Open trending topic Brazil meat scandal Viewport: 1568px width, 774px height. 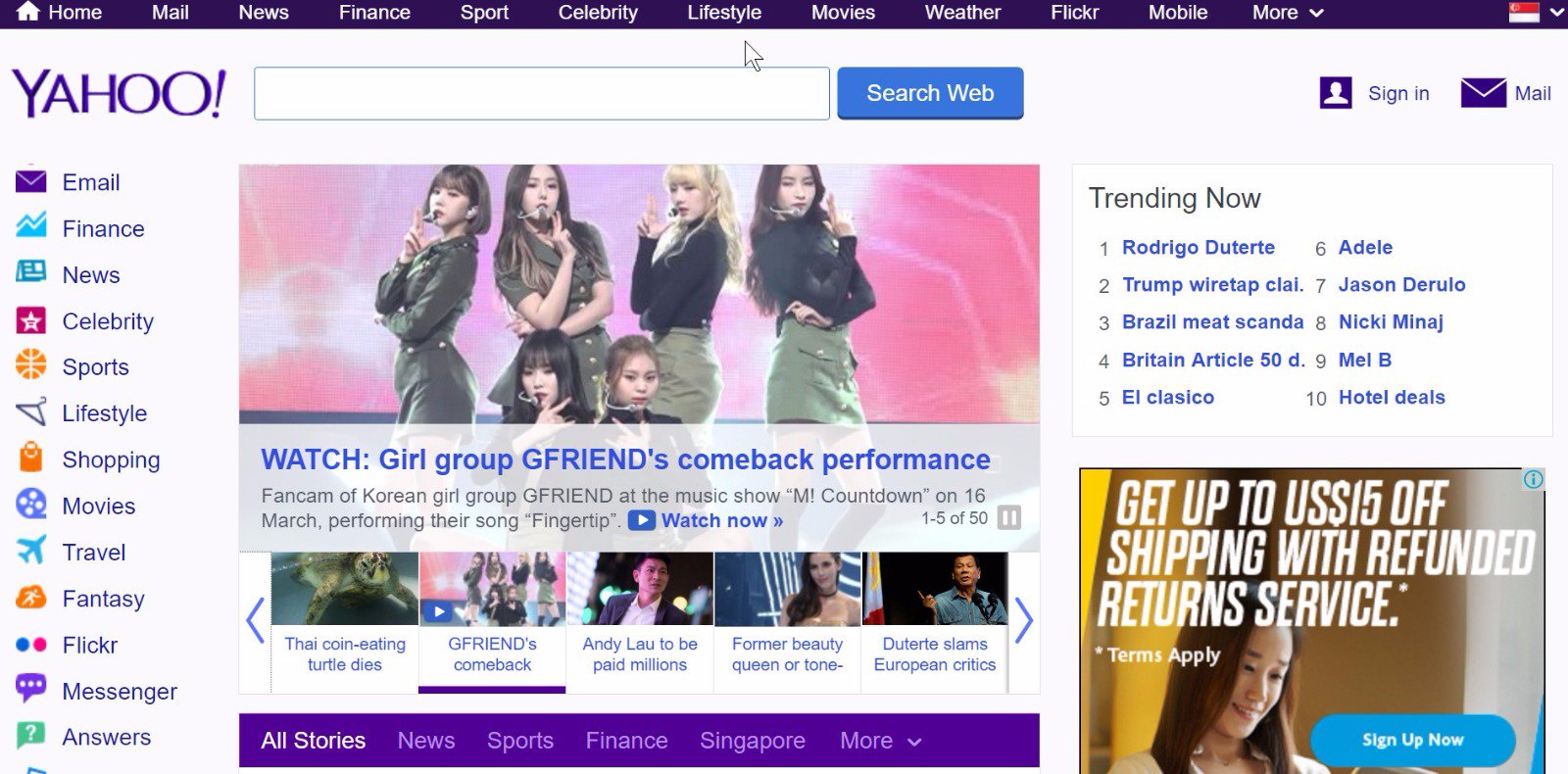coord(1212,321)
